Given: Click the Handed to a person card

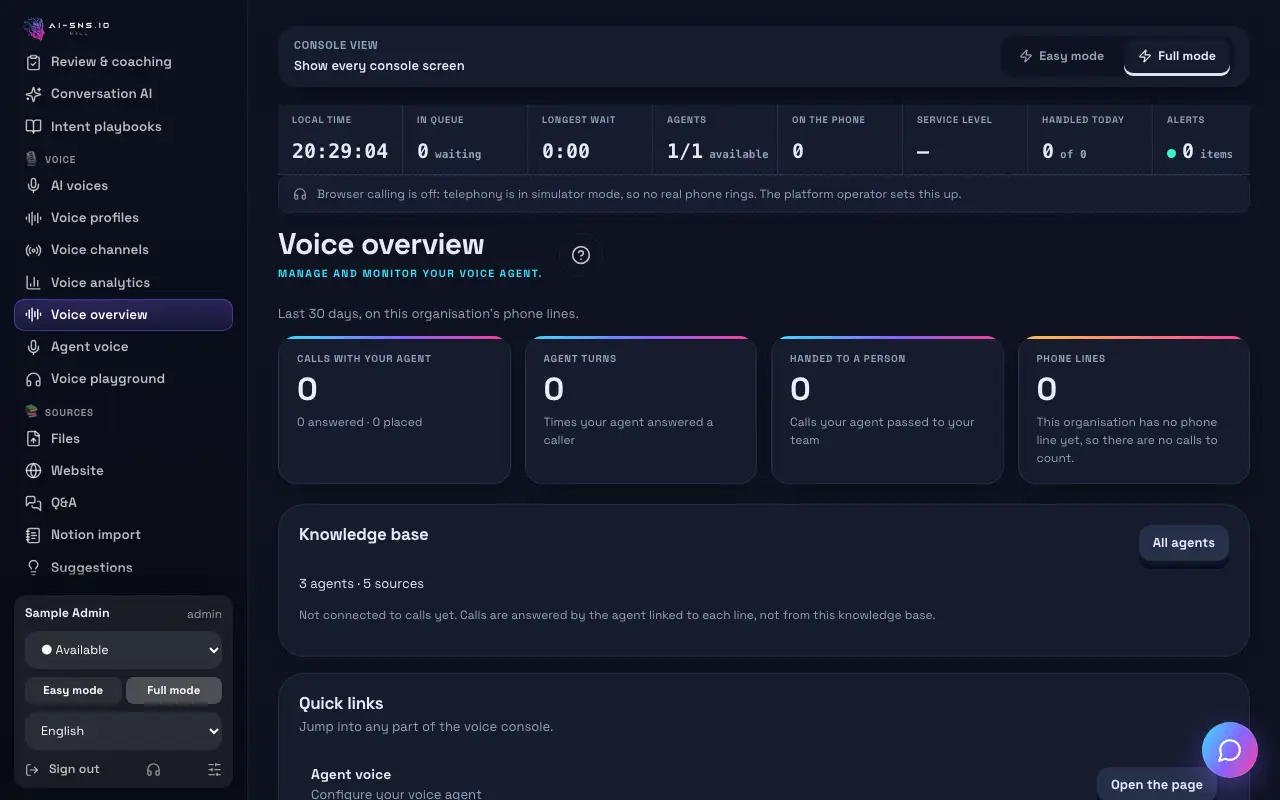Looking at the screenshot, I should 888,410.
